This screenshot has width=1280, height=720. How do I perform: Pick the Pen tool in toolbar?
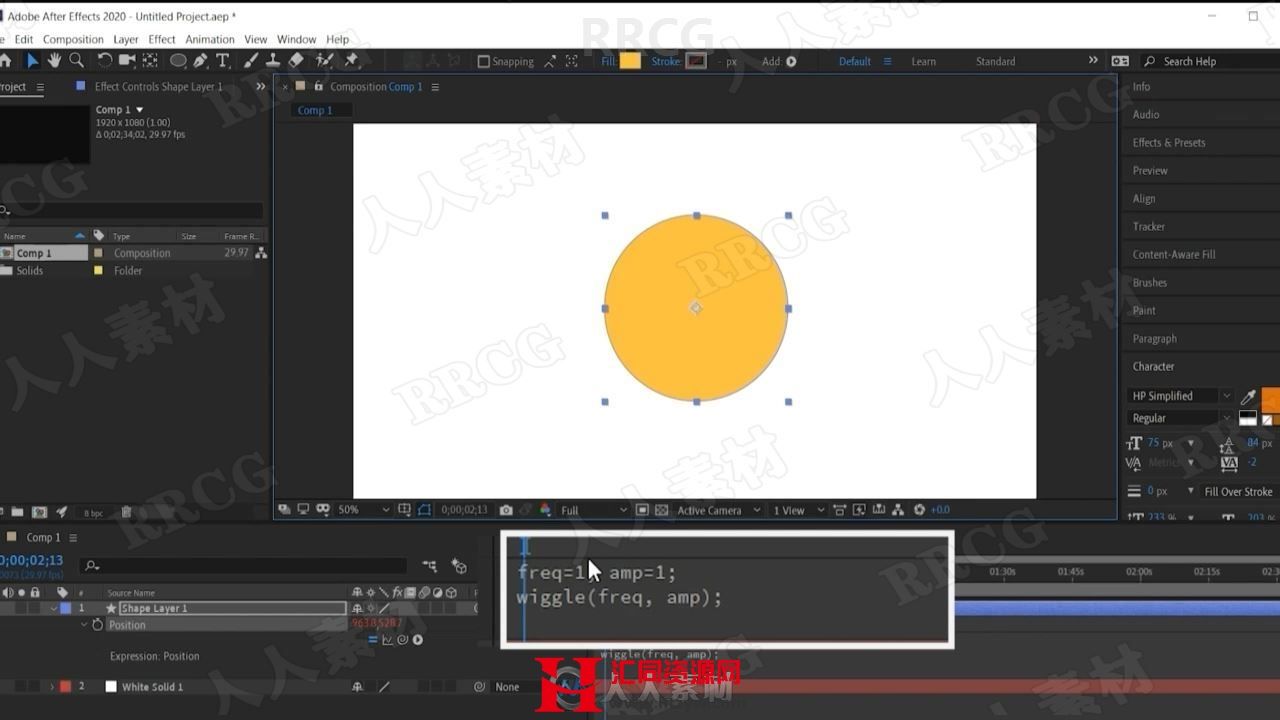201,61
